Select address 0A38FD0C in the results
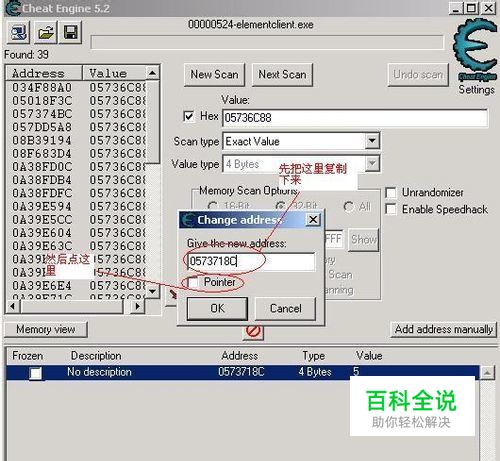The height and width of the screenshot is (461, 500). (x=42, y=167)
